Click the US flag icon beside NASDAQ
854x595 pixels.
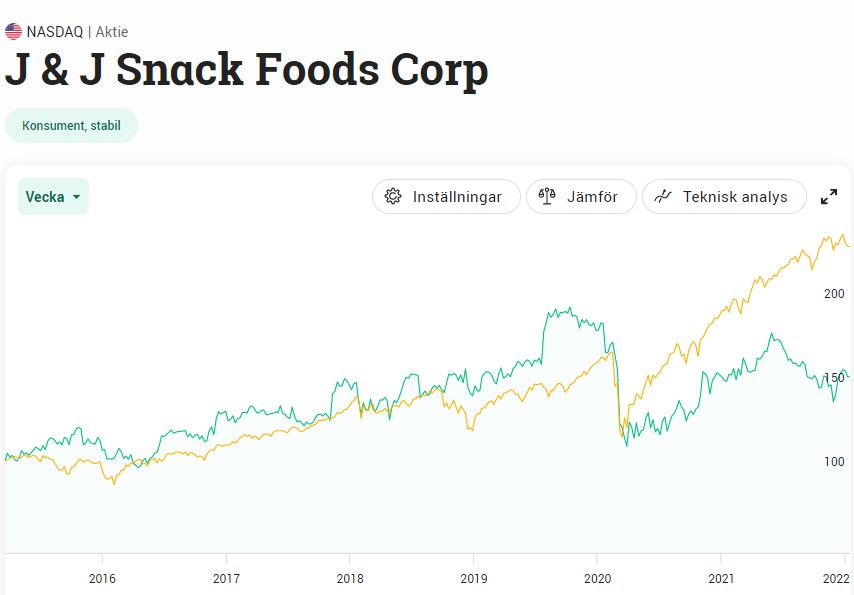pos(13,32)
